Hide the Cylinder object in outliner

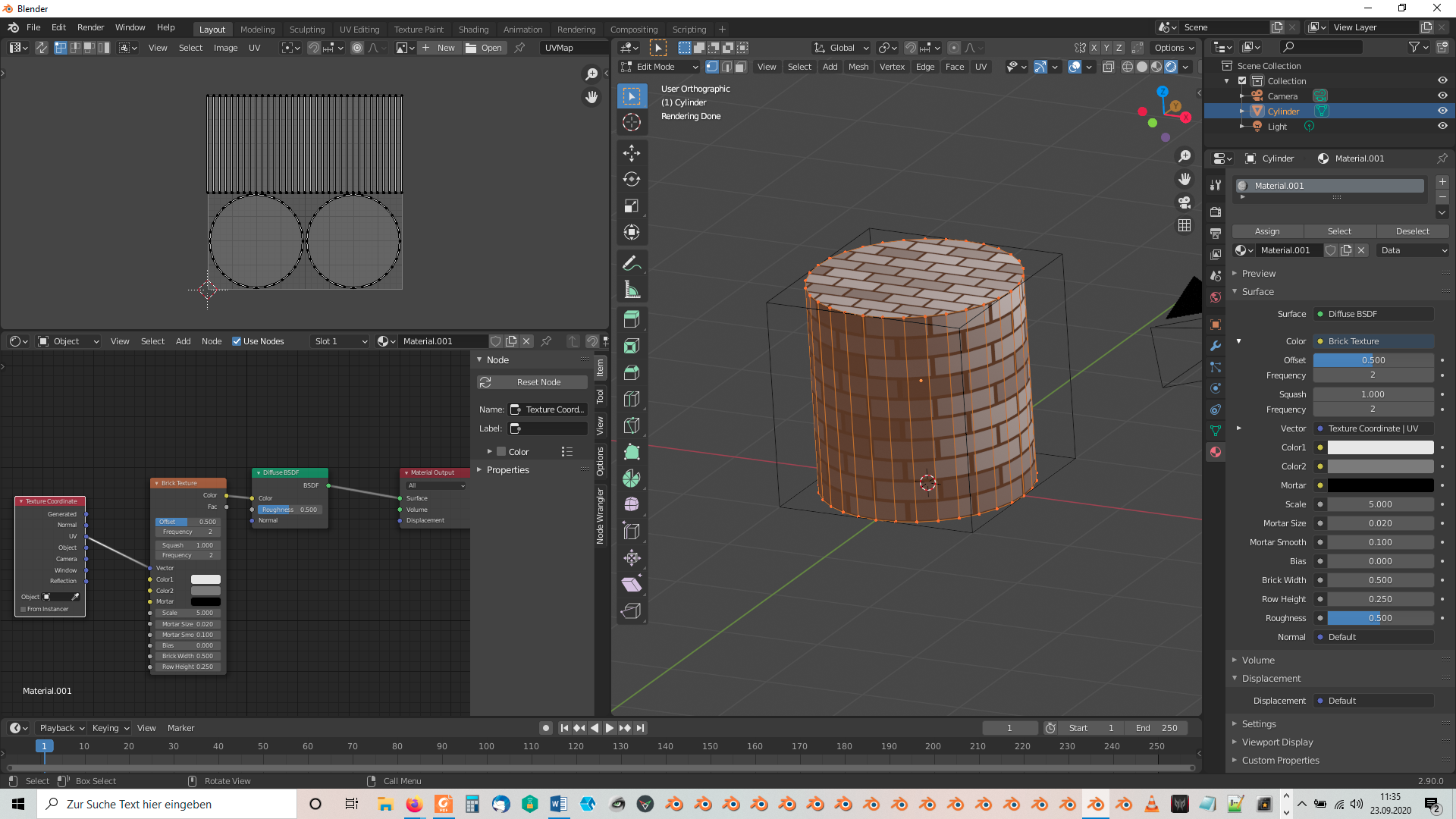pyautogui.click(x=1442, y=111)
